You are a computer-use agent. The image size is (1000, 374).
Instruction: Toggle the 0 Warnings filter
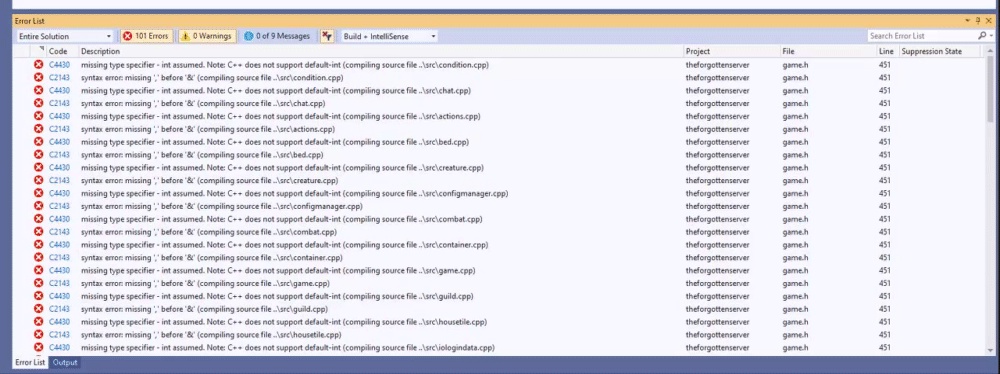207,36
